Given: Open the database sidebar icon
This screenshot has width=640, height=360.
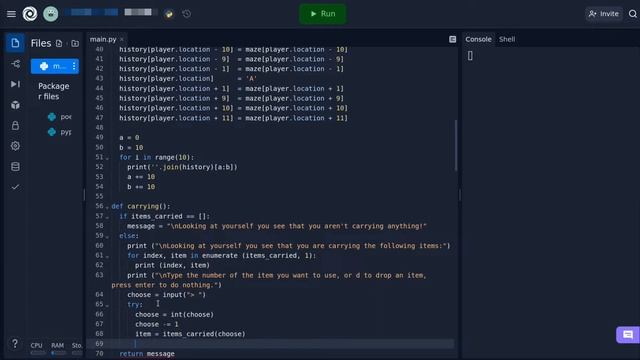Looking at the screenshot, I should click(x=15, y=167).
